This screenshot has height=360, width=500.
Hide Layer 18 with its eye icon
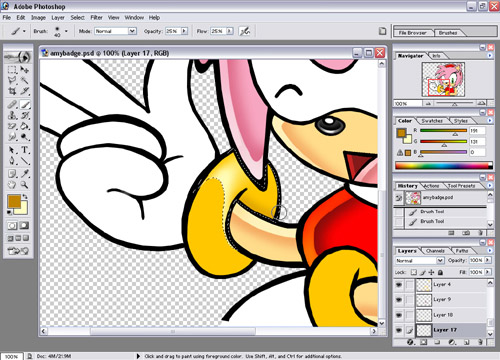(399, 315)
